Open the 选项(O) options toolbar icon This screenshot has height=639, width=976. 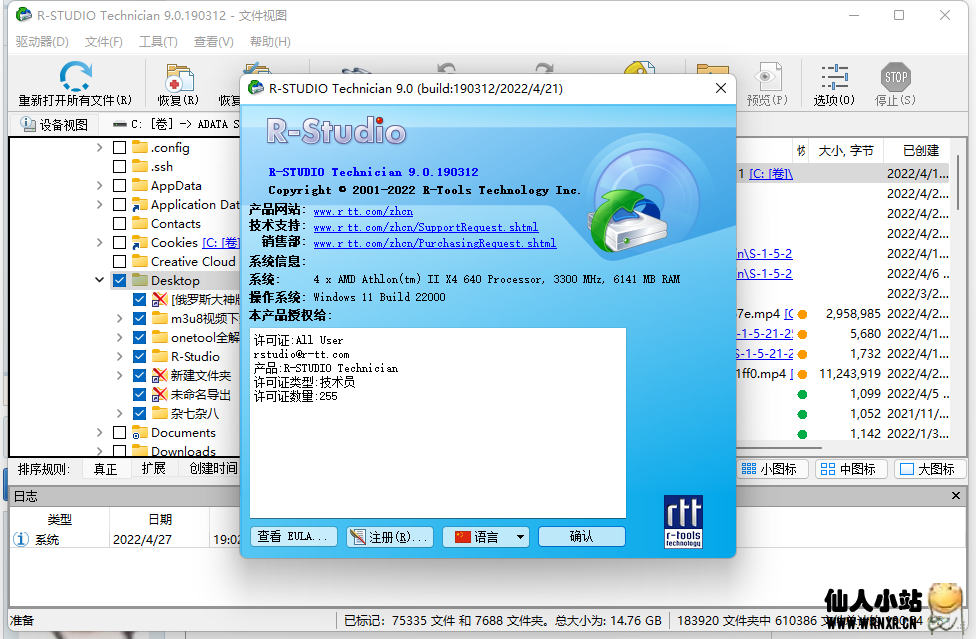click(x=834, y=77)
